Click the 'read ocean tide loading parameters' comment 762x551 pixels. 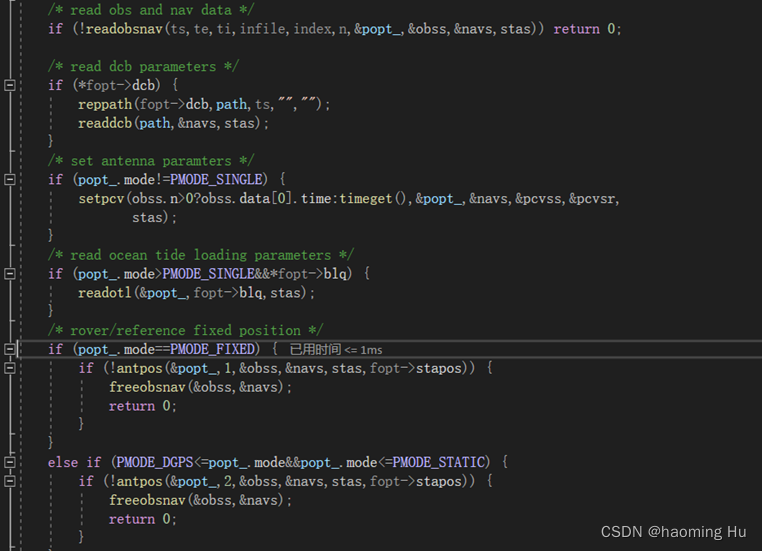coord(201,255)
